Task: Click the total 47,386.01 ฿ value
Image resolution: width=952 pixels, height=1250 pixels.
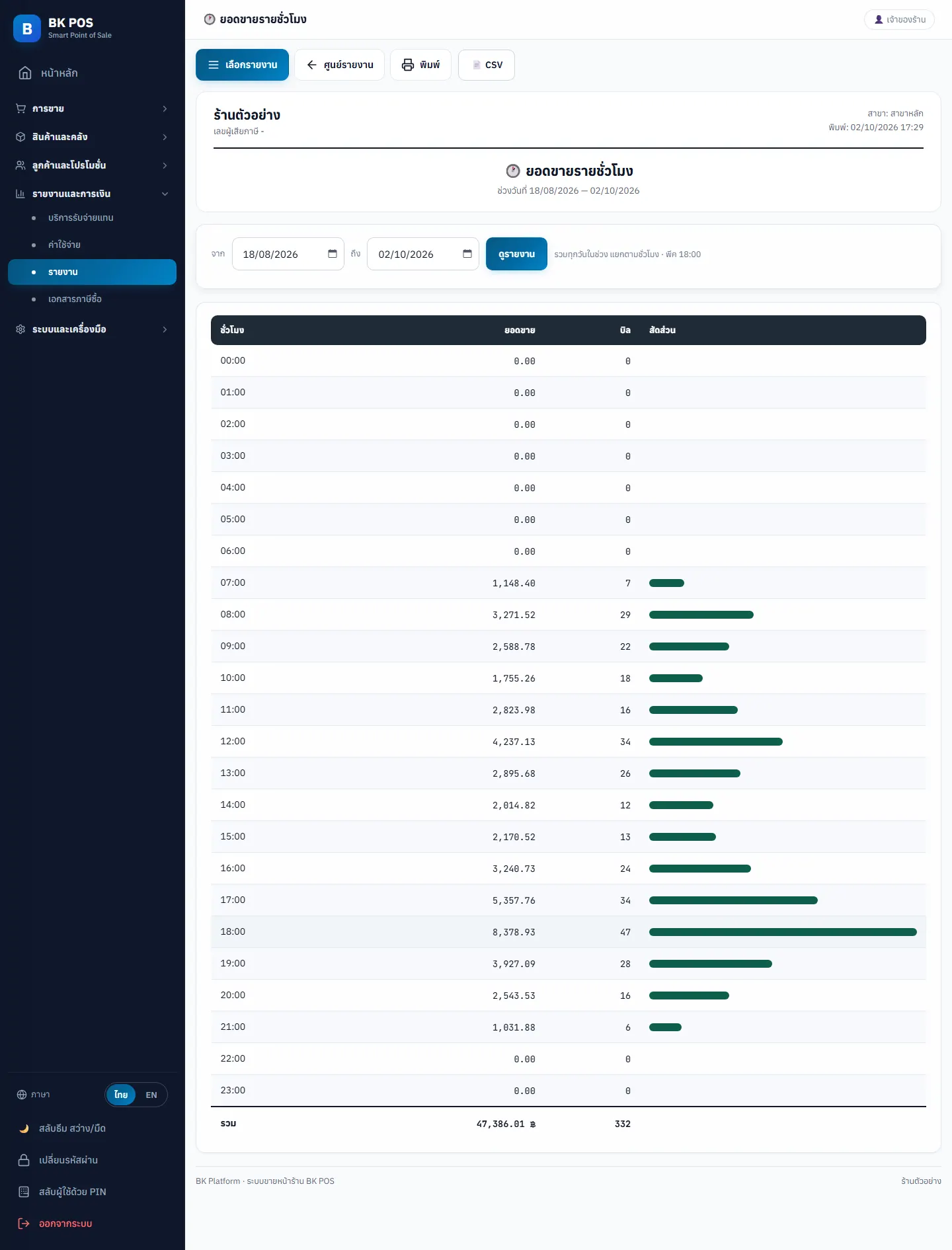Action: click(x=506, y=1124)
